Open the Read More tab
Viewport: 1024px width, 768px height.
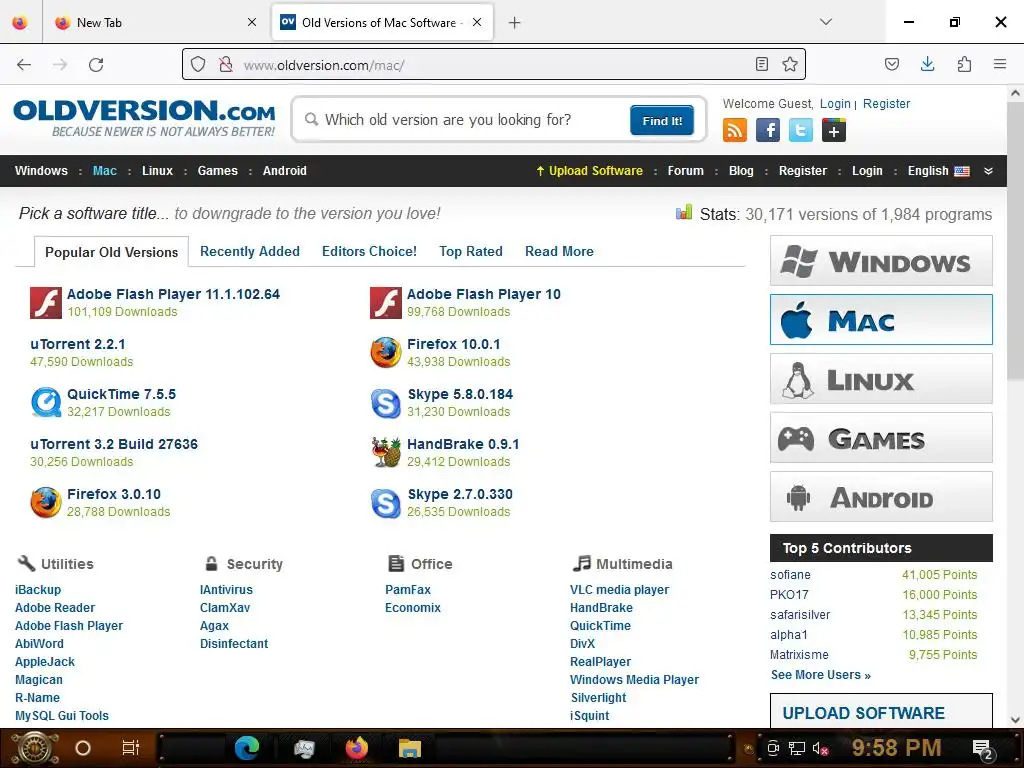coord(559,251)
